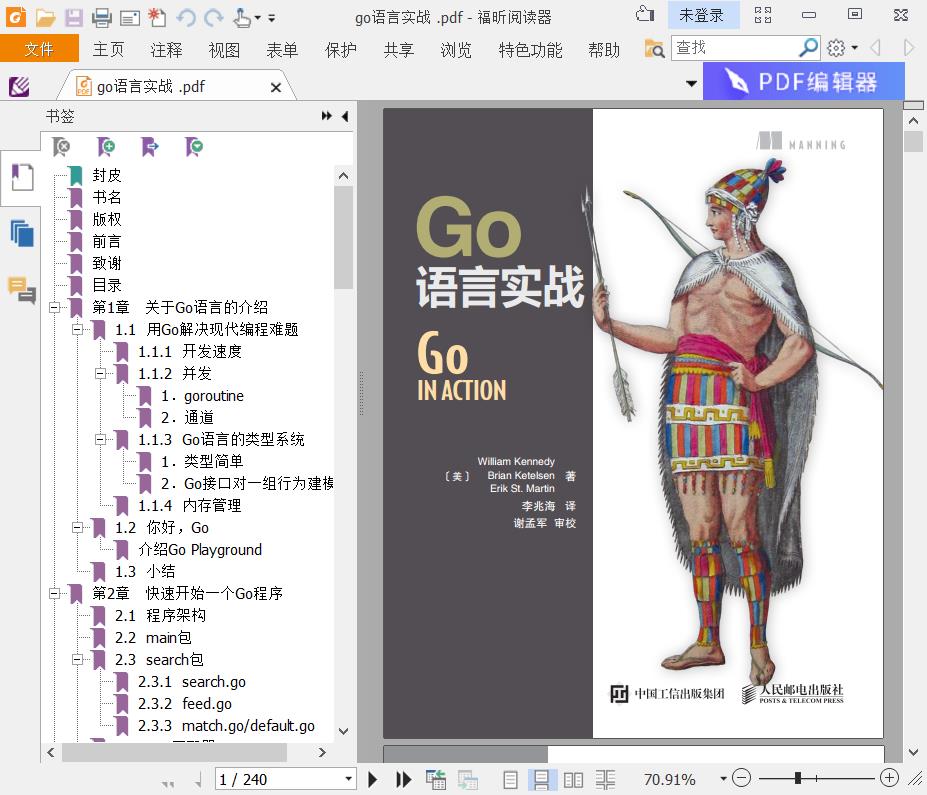927x795 pixels.
Task: Click the start page pen icon left of tab
Action: pos(19,87)
